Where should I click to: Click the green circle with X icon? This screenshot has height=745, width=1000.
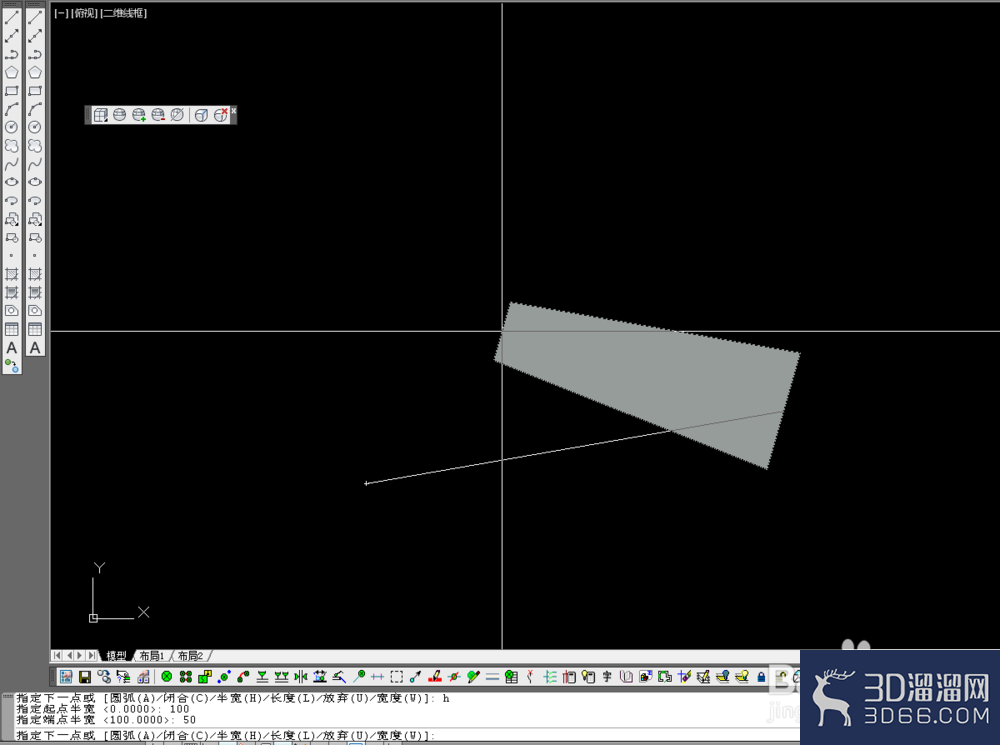tap(166, 677)
